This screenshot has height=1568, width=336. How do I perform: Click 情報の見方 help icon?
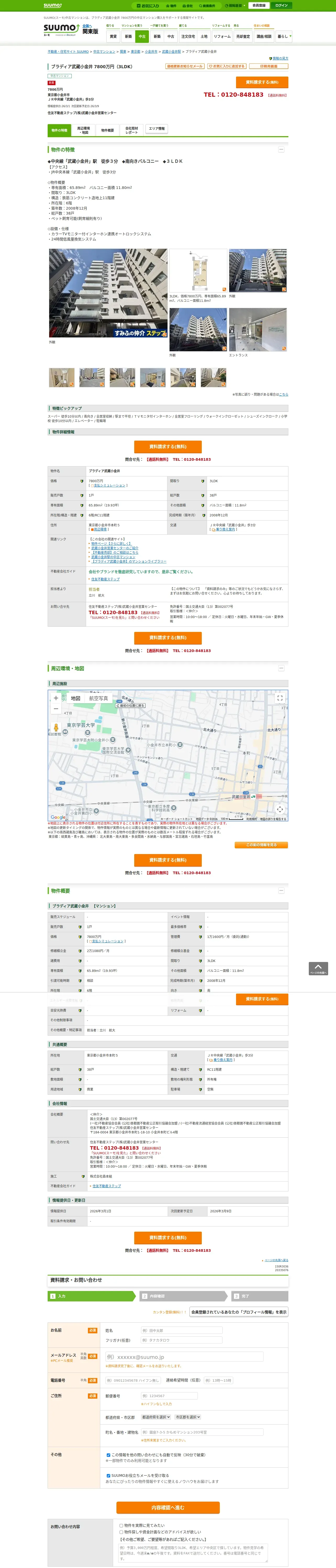tap(271, 59)
